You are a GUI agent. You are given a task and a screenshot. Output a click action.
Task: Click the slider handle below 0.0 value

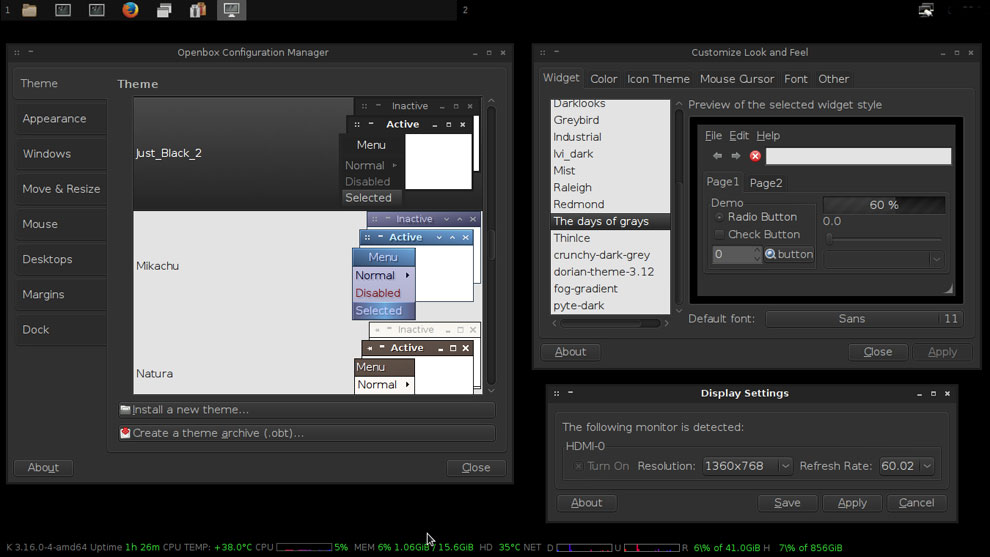pyautogui.click(x=830, y=238)
